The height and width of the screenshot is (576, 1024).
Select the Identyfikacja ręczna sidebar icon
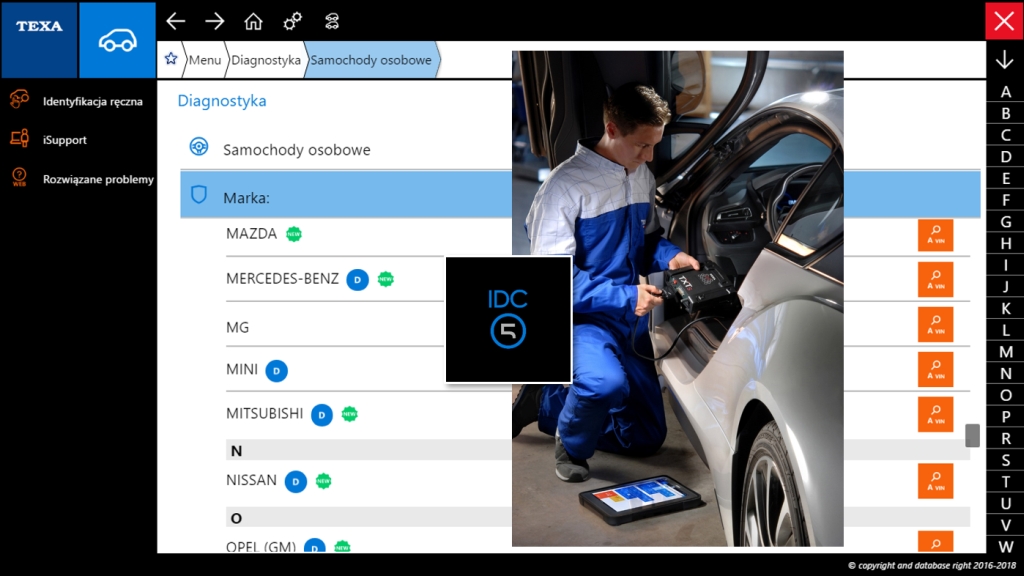pyautogui.click(x=18, y=100)
